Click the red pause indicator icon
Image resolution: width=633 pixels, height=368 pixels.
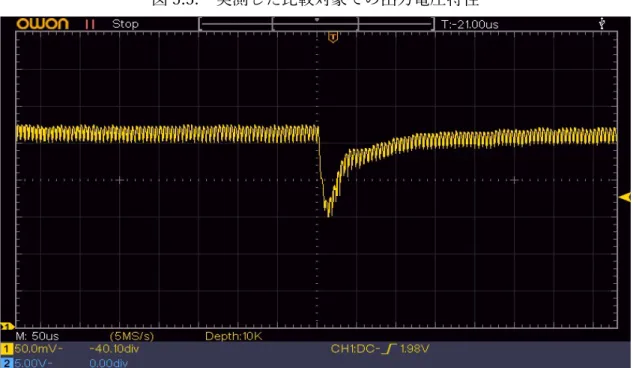coord(90,24)
